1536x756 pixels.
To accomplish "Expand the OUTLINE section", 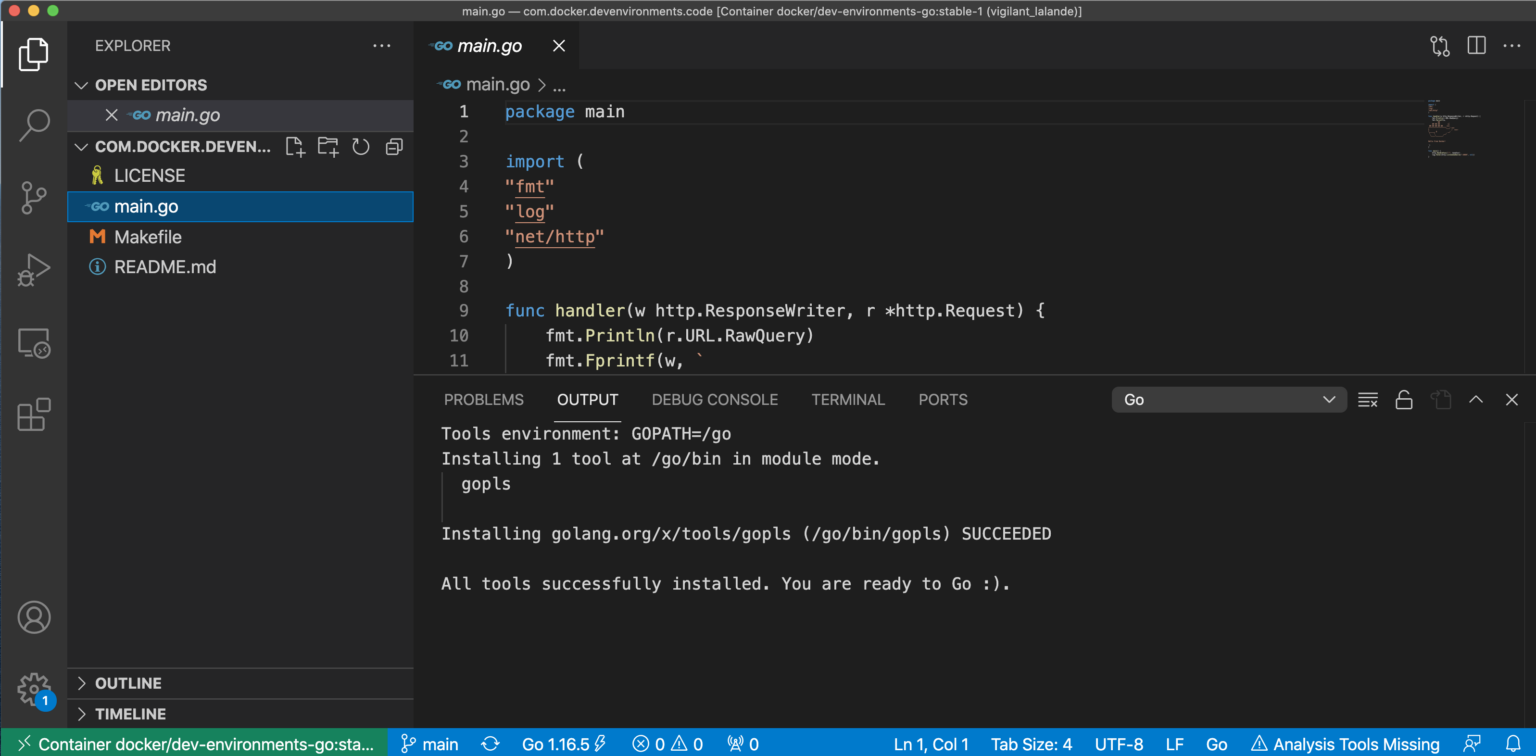I will (127, 683).
